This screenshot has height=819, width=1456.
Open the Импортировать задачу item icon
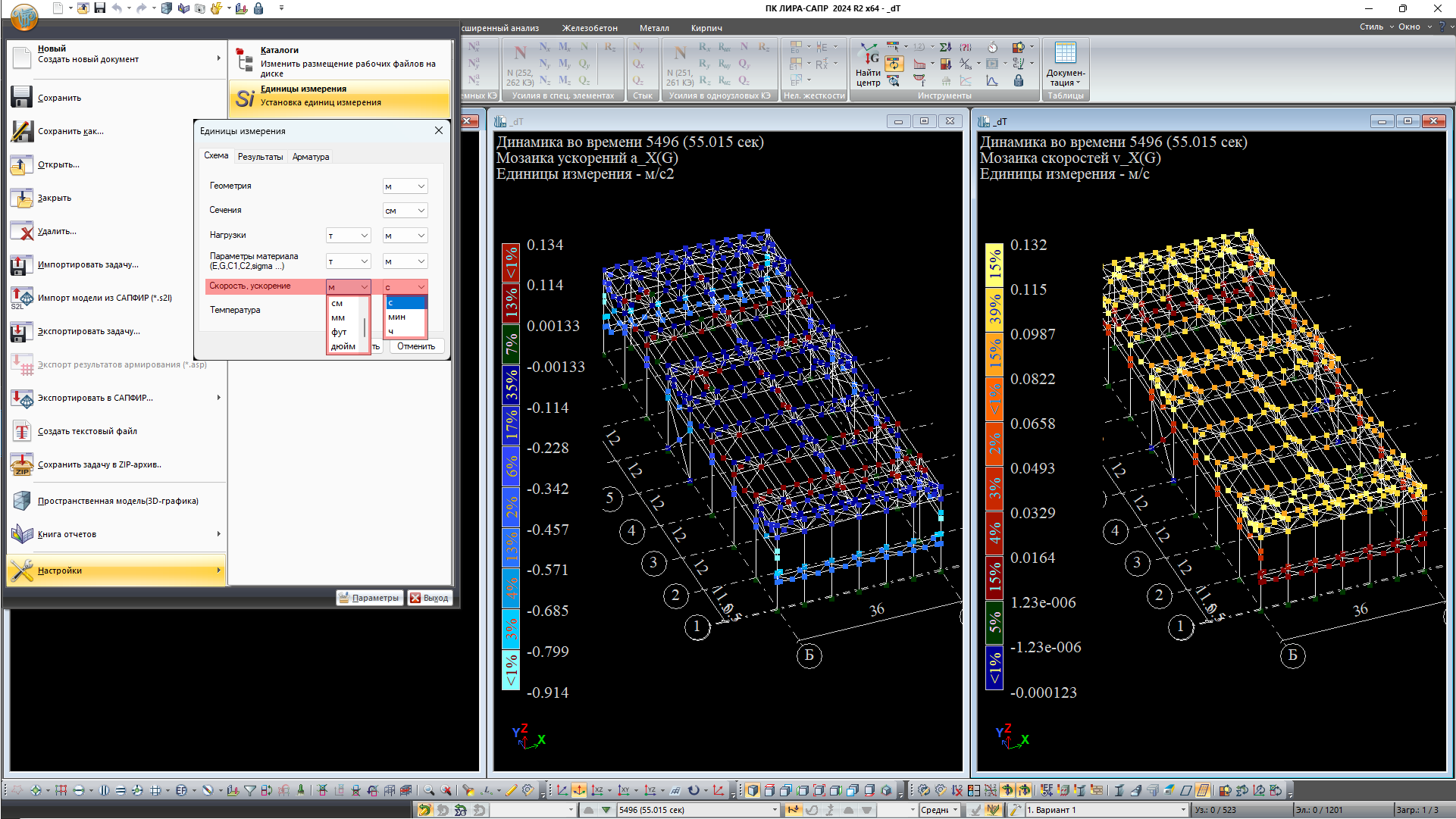(22, 264)
